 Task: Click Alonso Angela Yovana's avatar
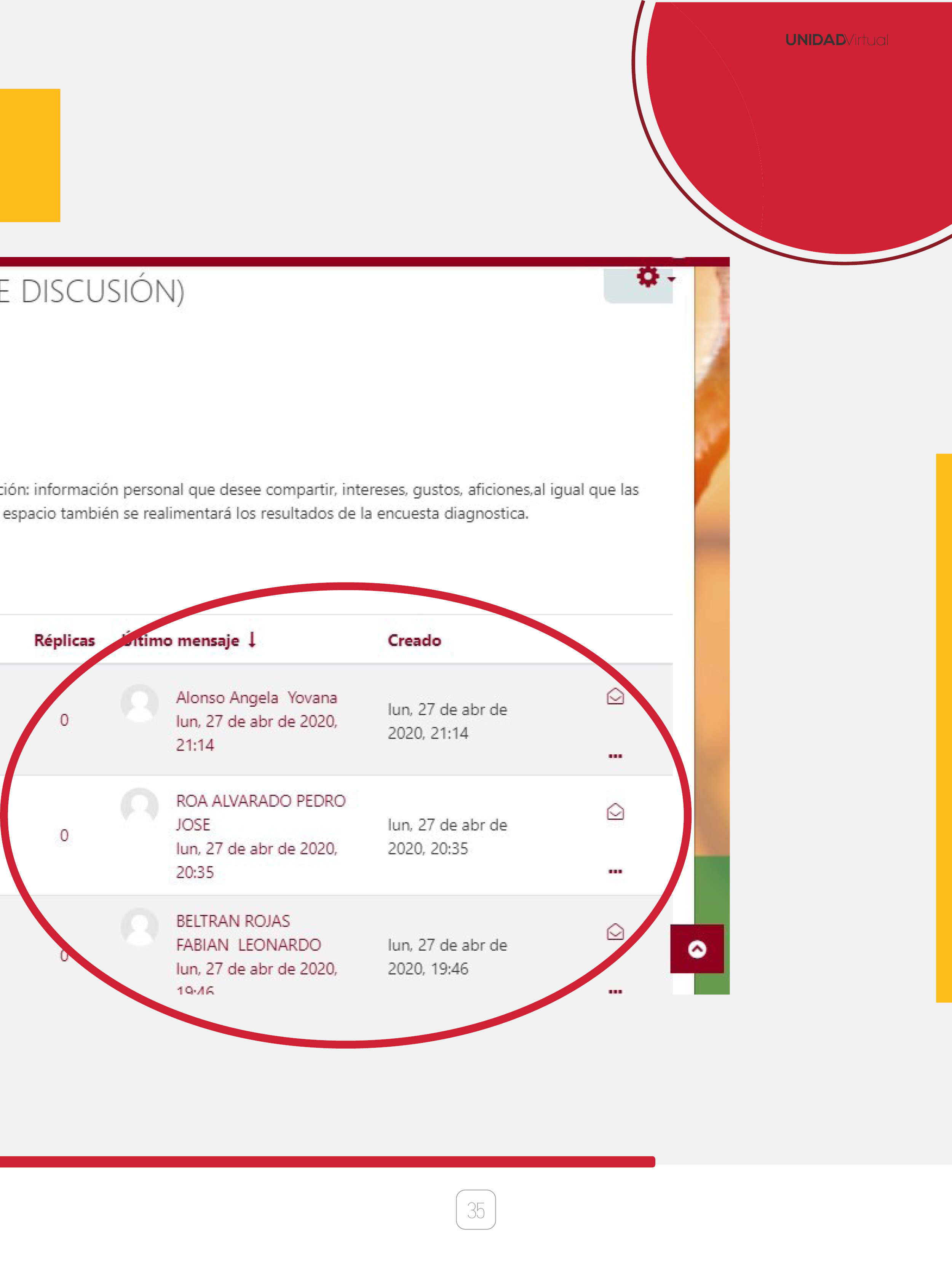click(x=139, y=703)
